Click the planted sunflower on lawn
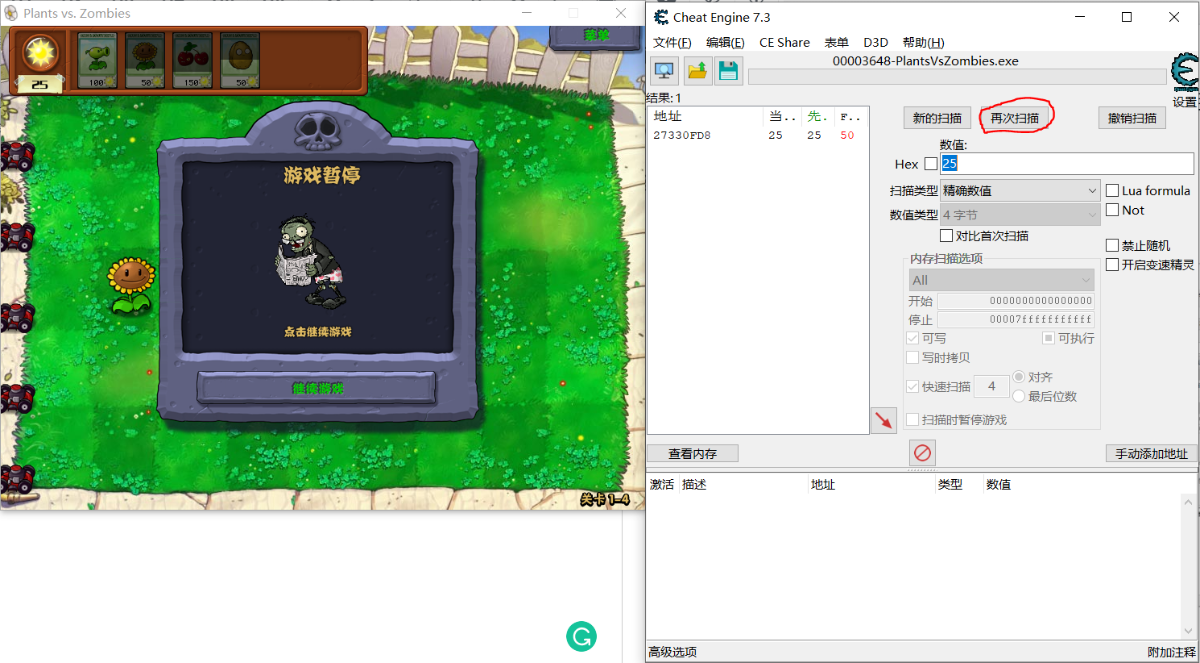The height and width of the screenshot is (663, 1200). pos(131,286)
